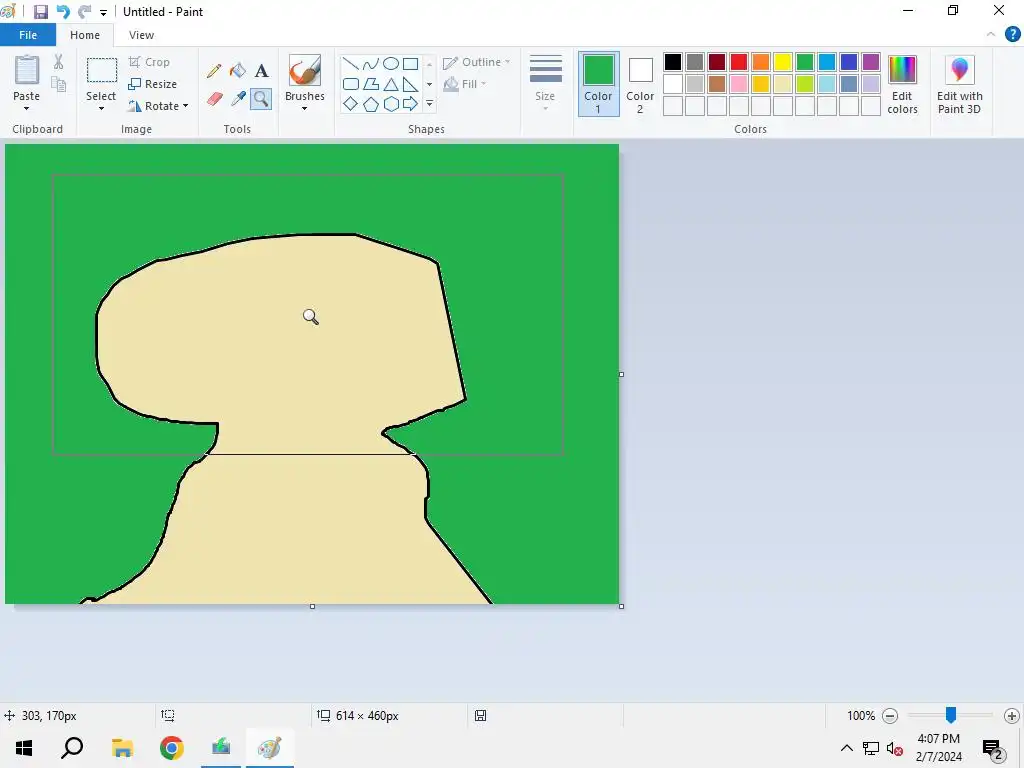The image size is (1024, 768).
Task: Pick the yellow color swatch
Action: pos(782,62)
